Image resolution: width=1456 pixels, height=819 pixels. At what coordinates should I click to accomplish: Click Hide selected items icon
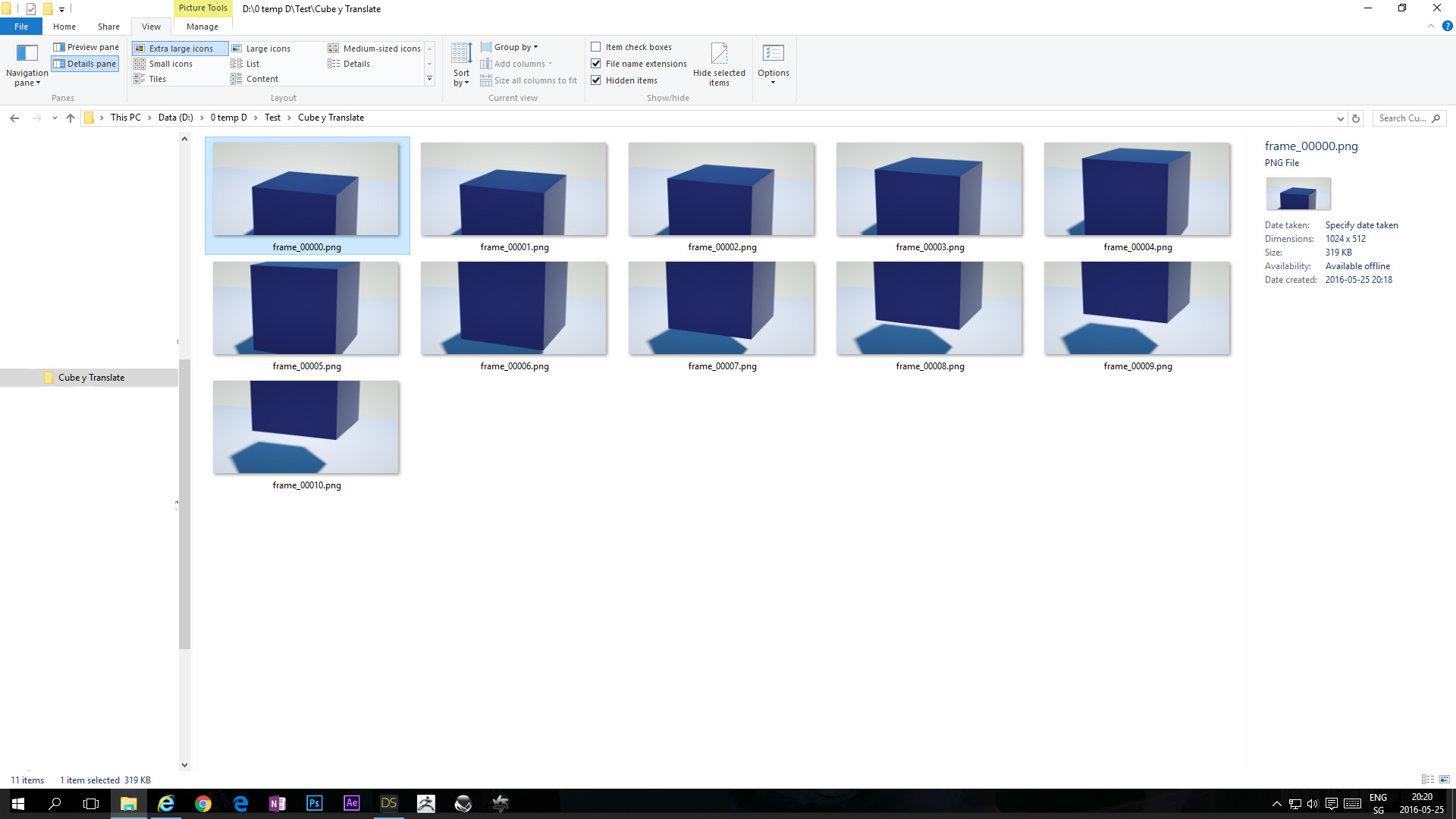[x=719, y=54]
